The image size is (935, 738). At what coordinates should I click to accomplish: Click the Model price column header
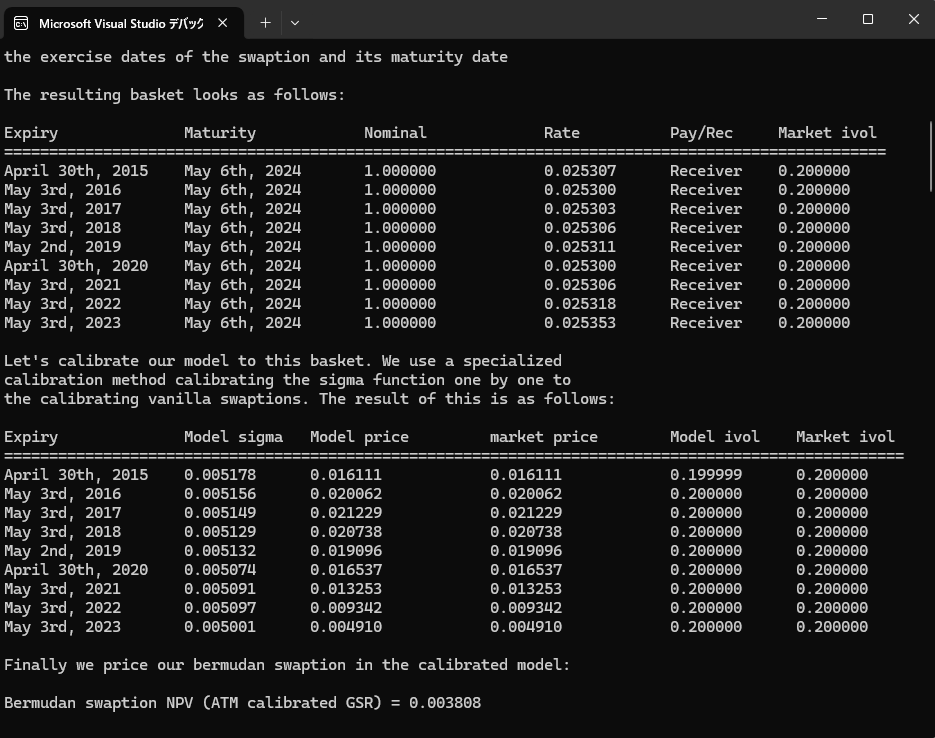(x=360, y=437)
